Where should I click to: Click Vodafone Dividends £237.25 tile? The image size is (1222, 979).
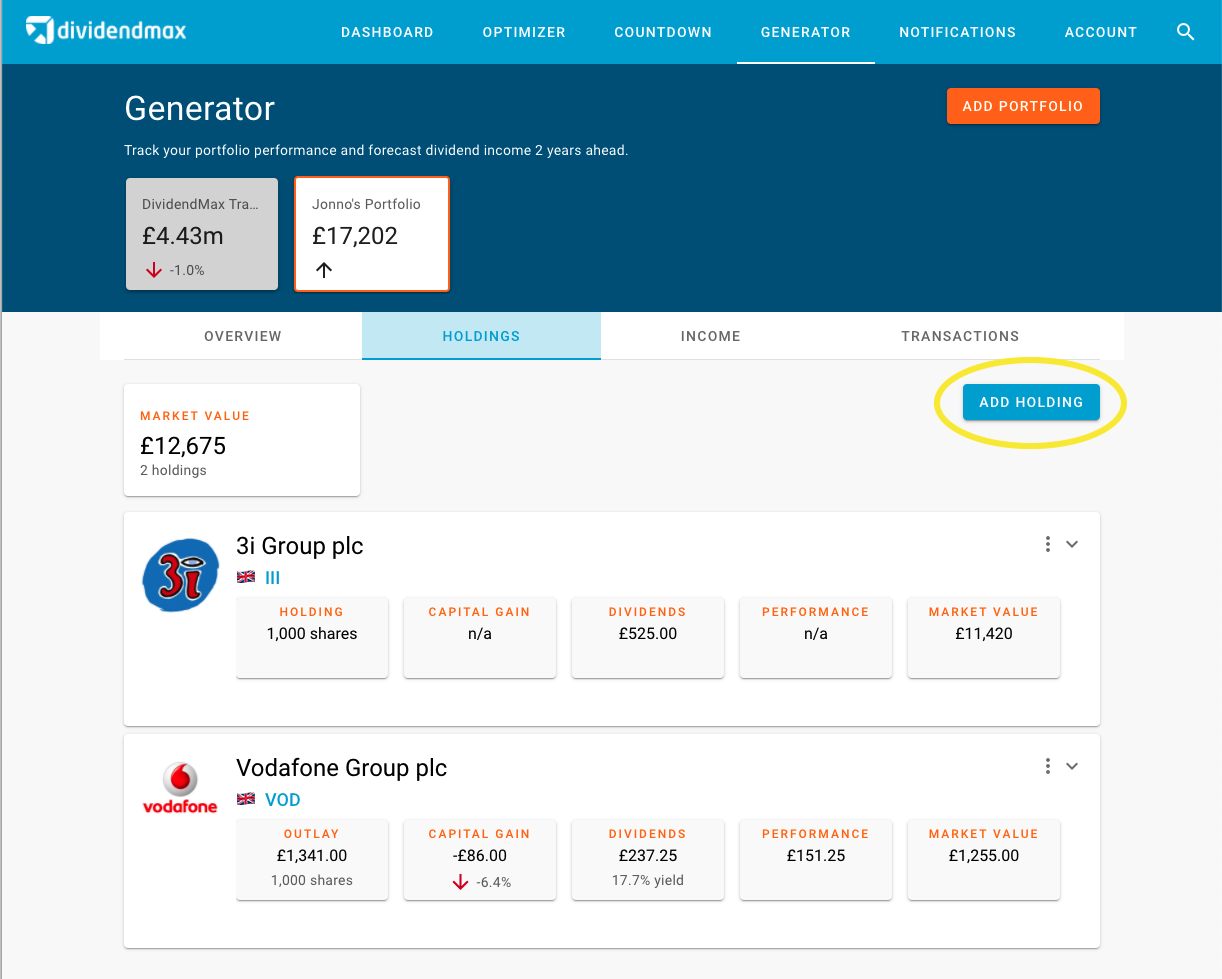coord(648,860)
